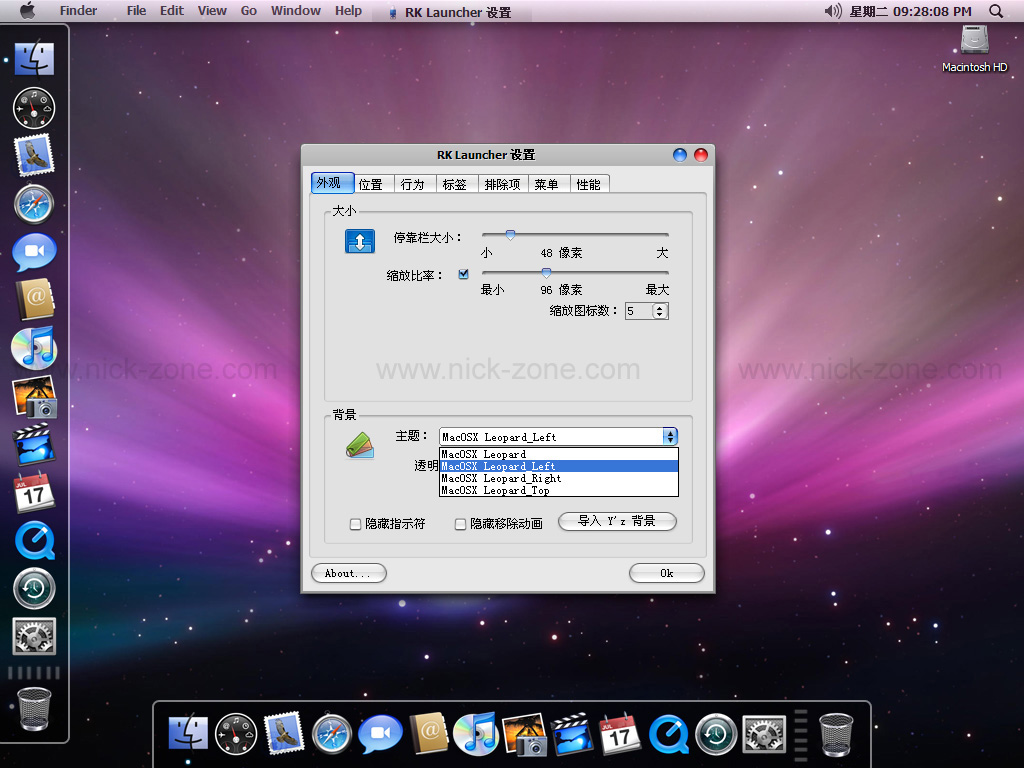Image resolution: width=1024 pixels, height=768 pixels.
Task: Enable the 隐藏指示符 checkbox
Action: [x=355, y=524]
